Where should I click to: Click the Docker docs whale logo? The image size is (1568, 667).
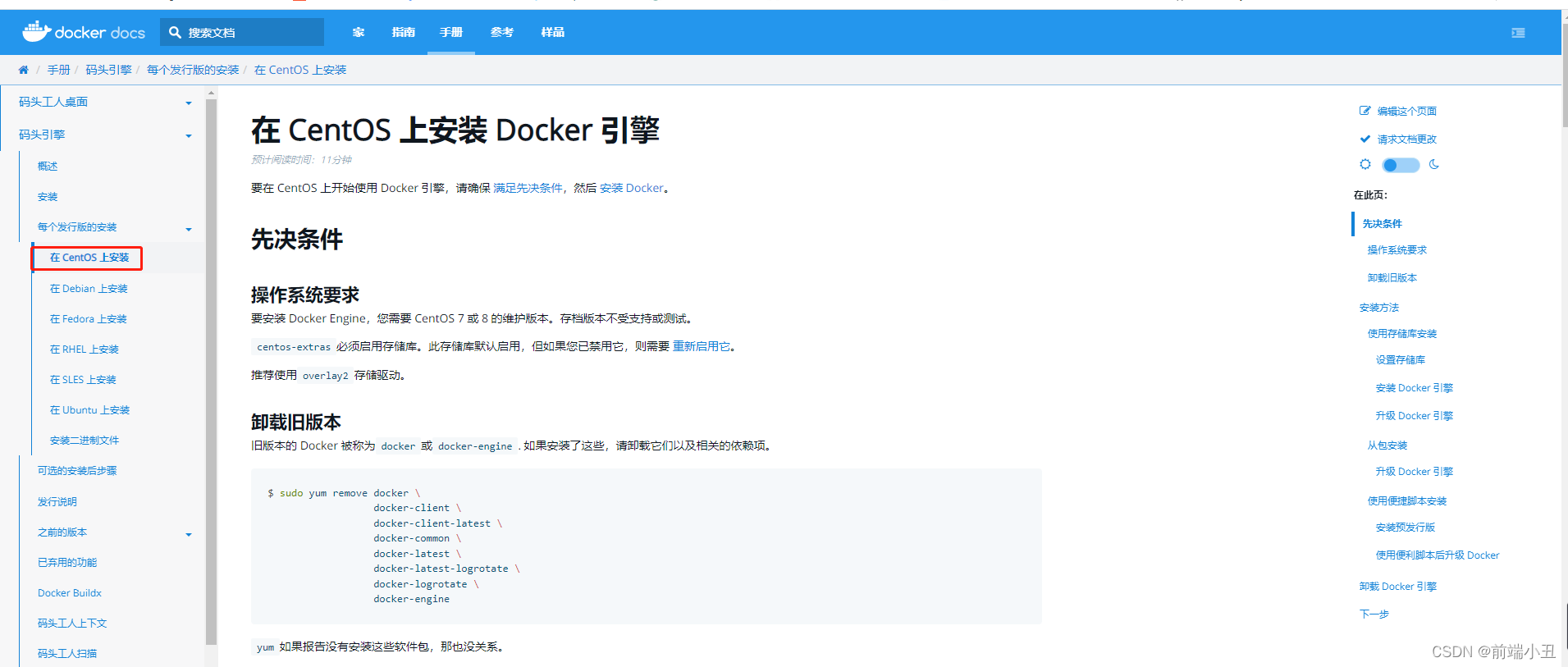[x=84, y=32]
